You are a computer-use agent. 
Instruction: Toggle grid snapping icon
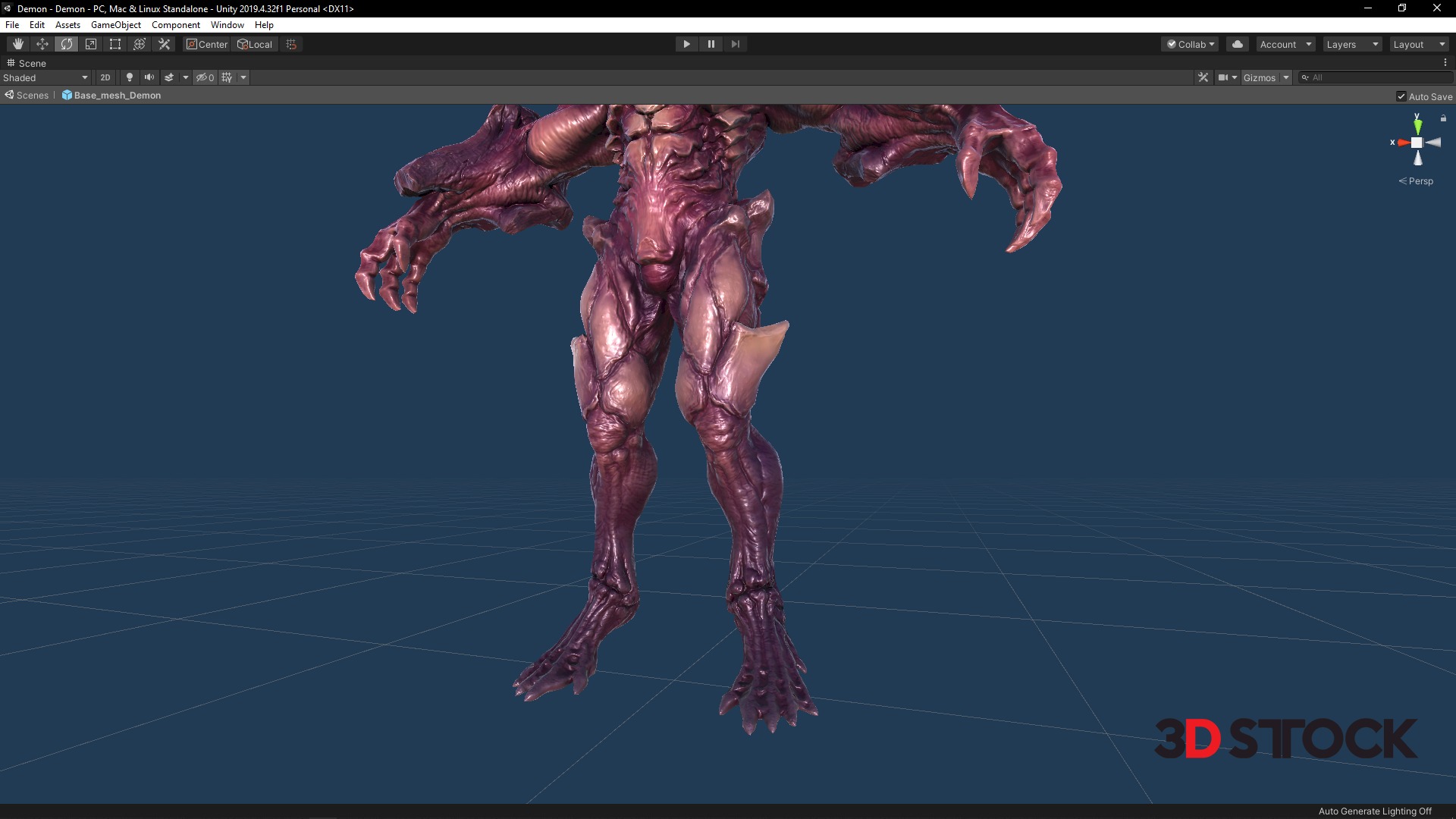point(291,44)
